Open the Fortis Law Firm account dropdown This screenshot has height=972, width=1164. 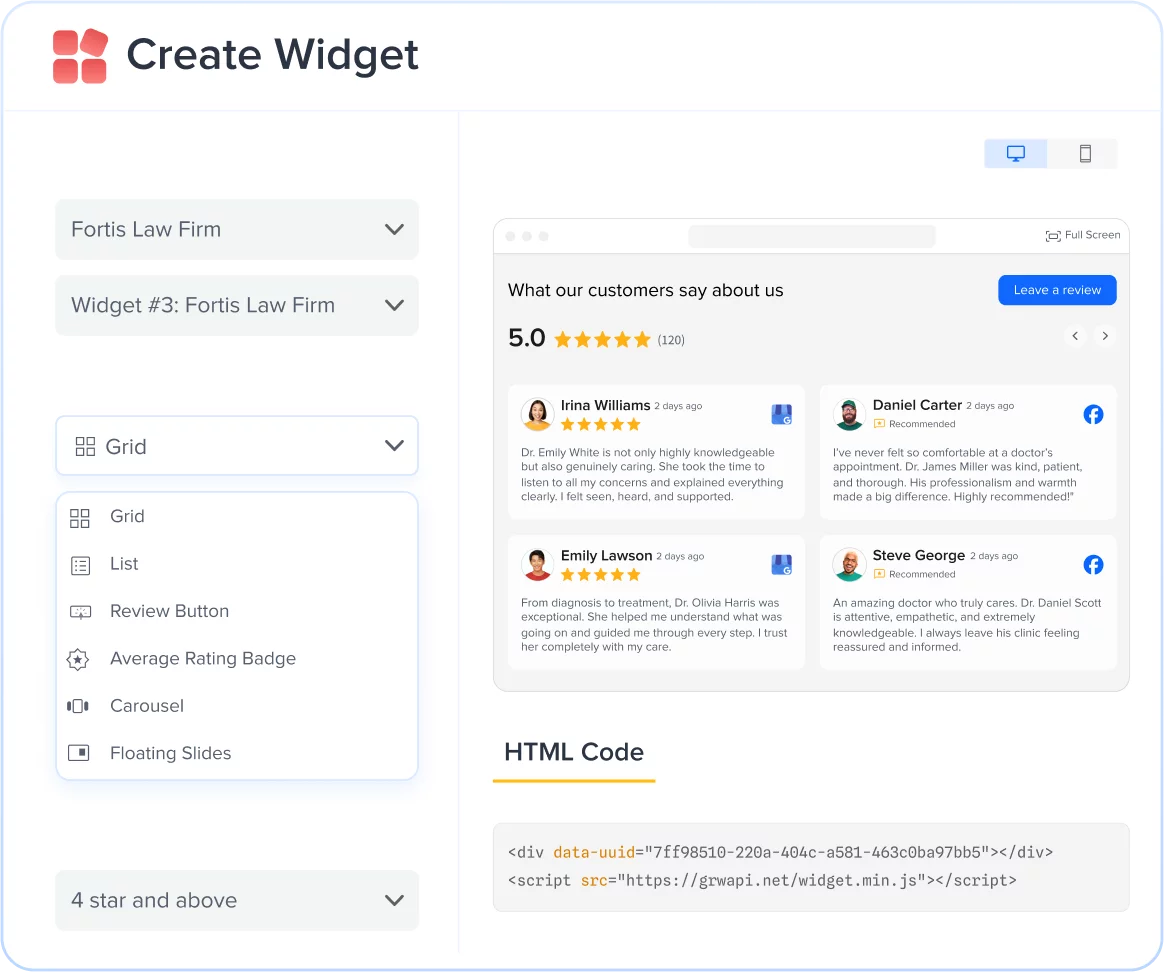236,229
